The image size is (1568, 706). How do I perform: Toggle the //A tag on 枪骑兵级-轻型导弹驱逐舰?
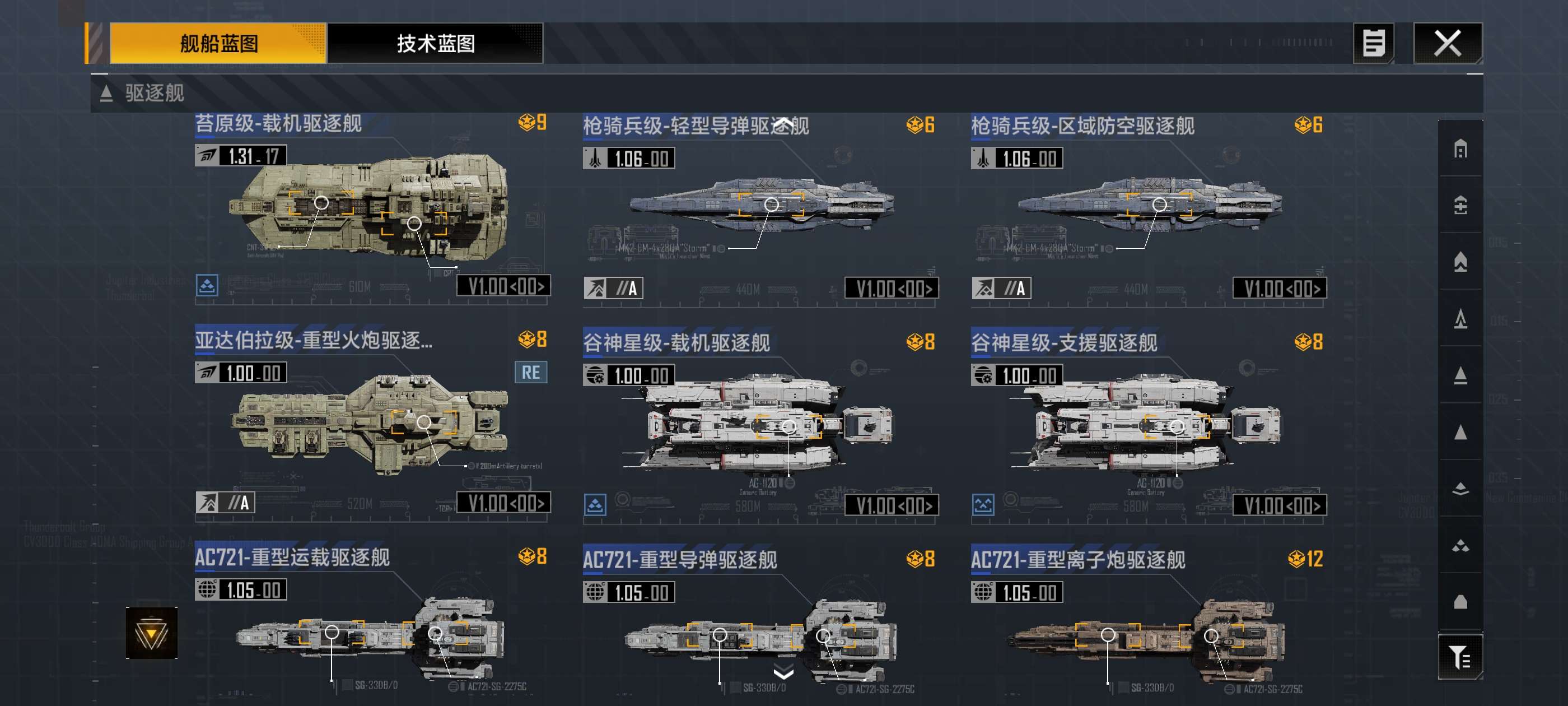[x=613, y=287]
